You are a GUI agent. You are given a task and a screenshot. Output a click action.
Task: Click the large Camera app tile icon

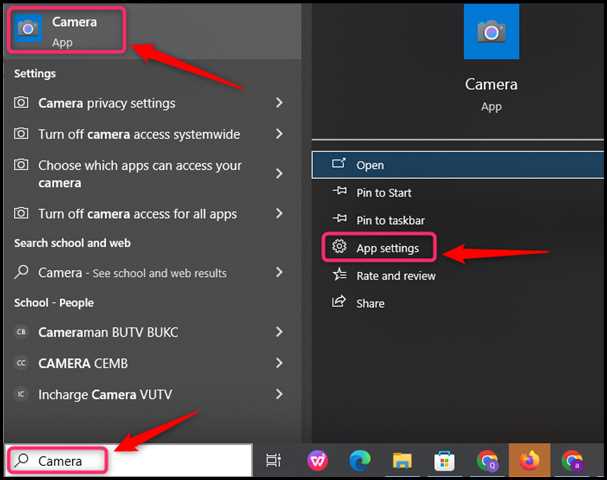point(491,32)
